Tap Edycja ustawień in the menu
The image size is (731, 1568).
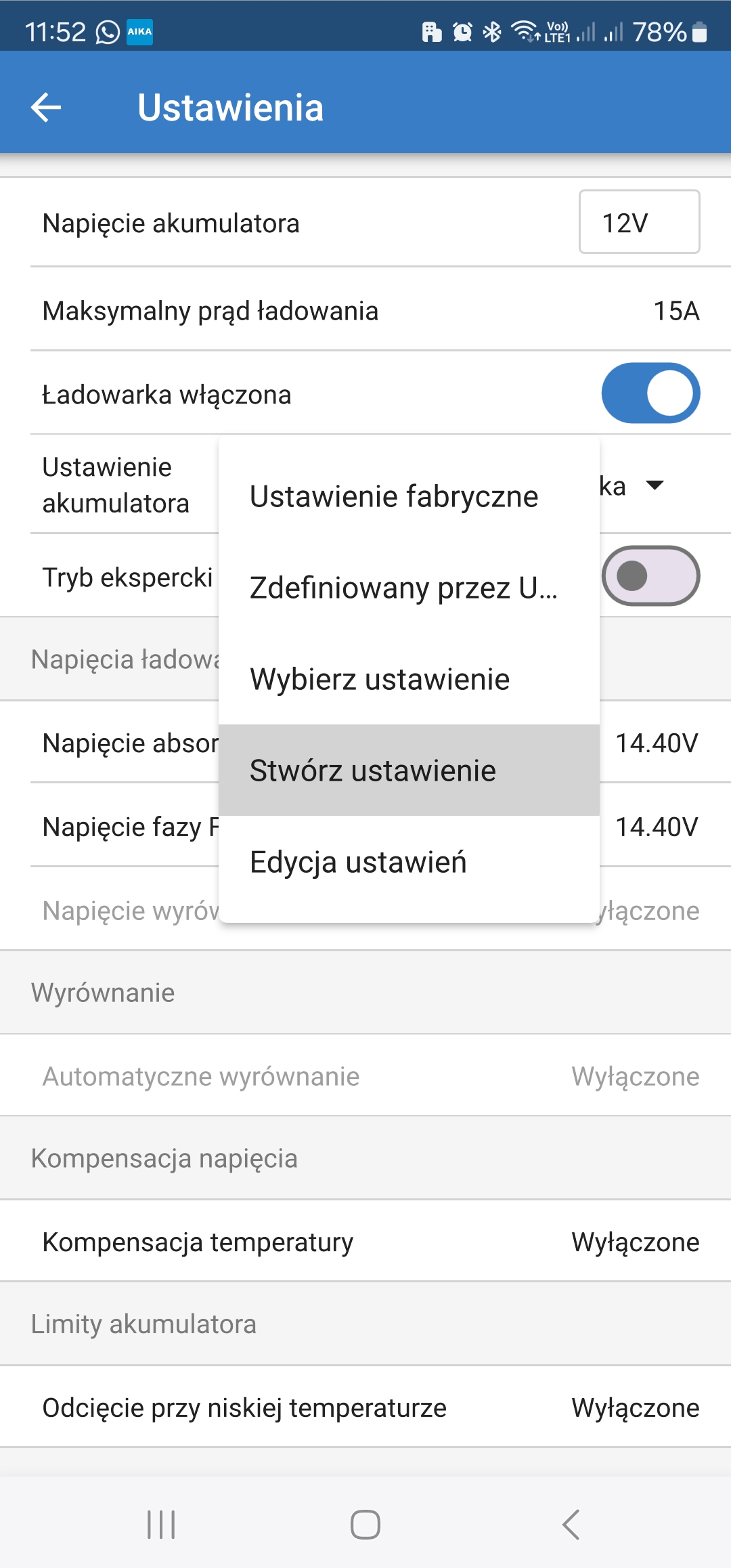[358, 862]
